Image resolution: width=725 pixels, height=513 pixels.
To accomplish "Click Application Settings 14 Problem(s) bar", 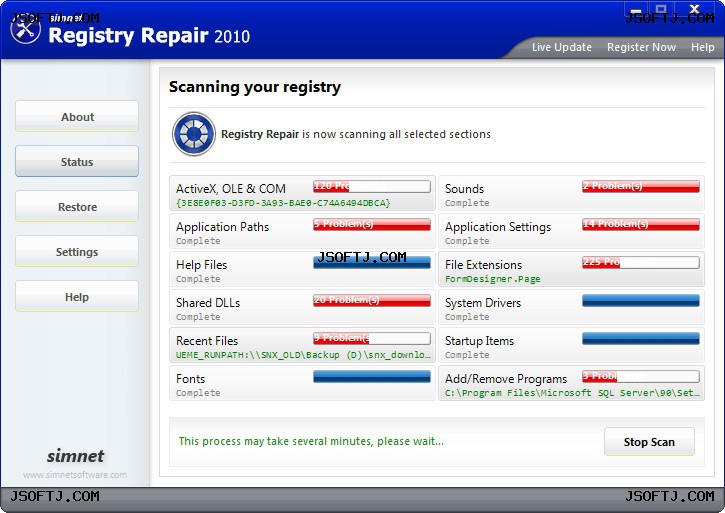I will [x=641, y=224].
